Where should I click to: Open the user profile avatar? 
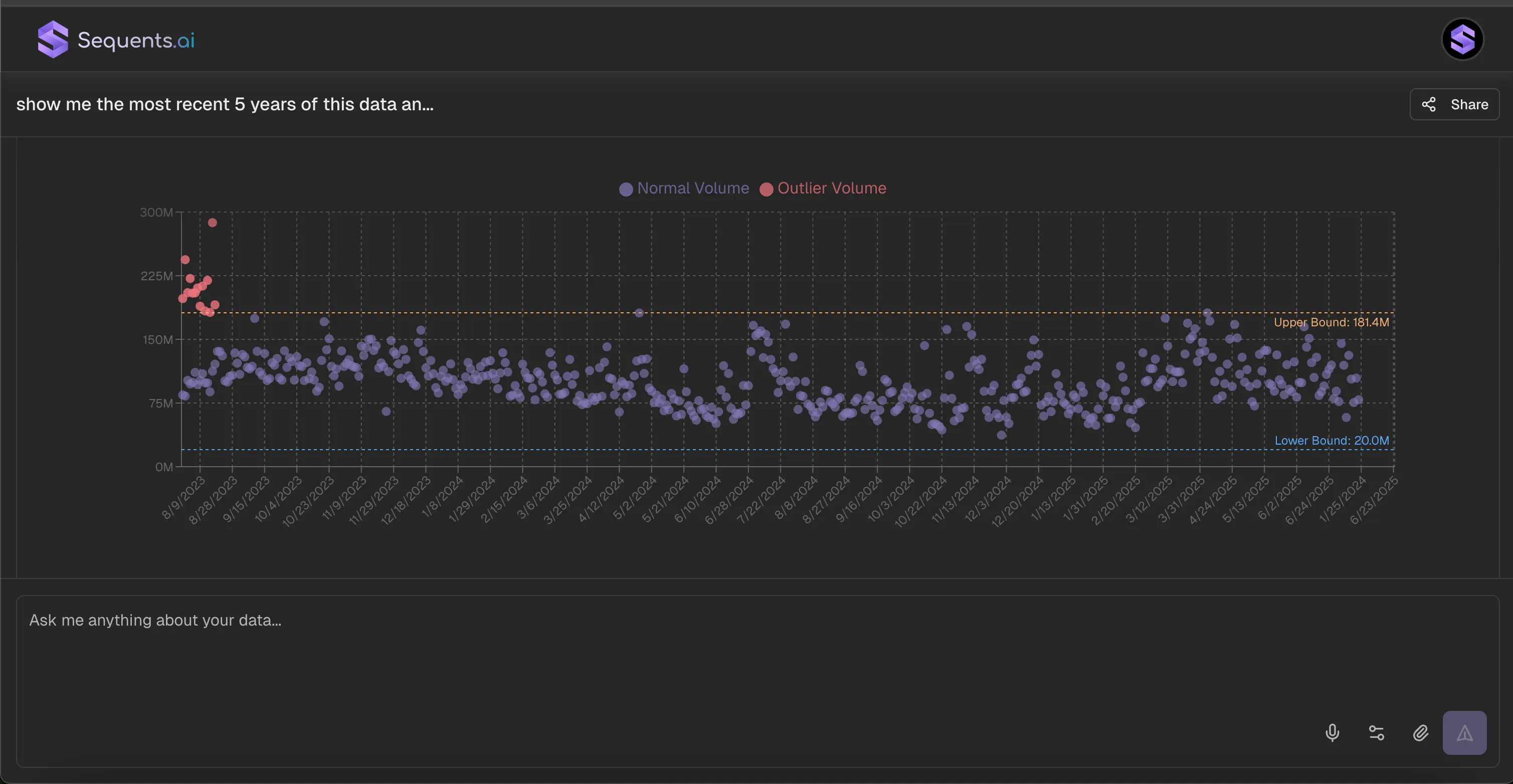pos(1462,39)
